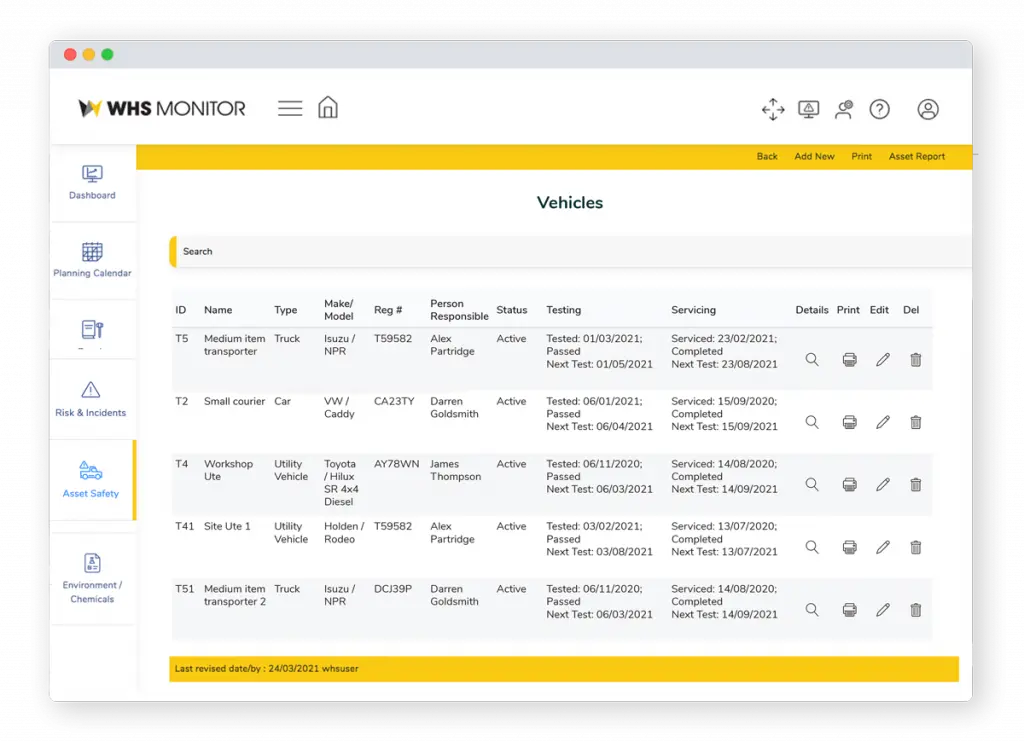This screenshot has height=742, width=1024.
Task: Open the hamburger menu beside the logo
Action: (290, 108)
